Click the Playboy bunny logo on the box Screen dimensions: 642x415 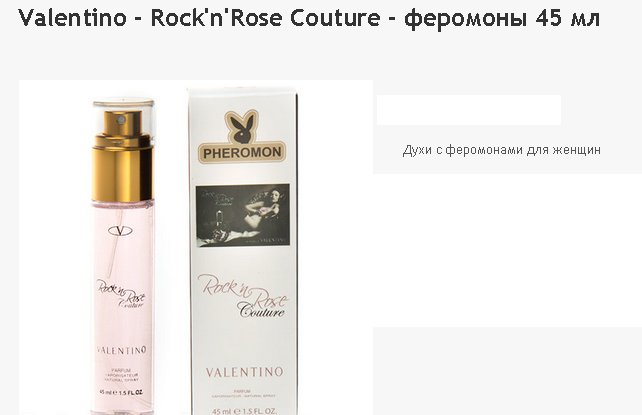coord(242,127)
